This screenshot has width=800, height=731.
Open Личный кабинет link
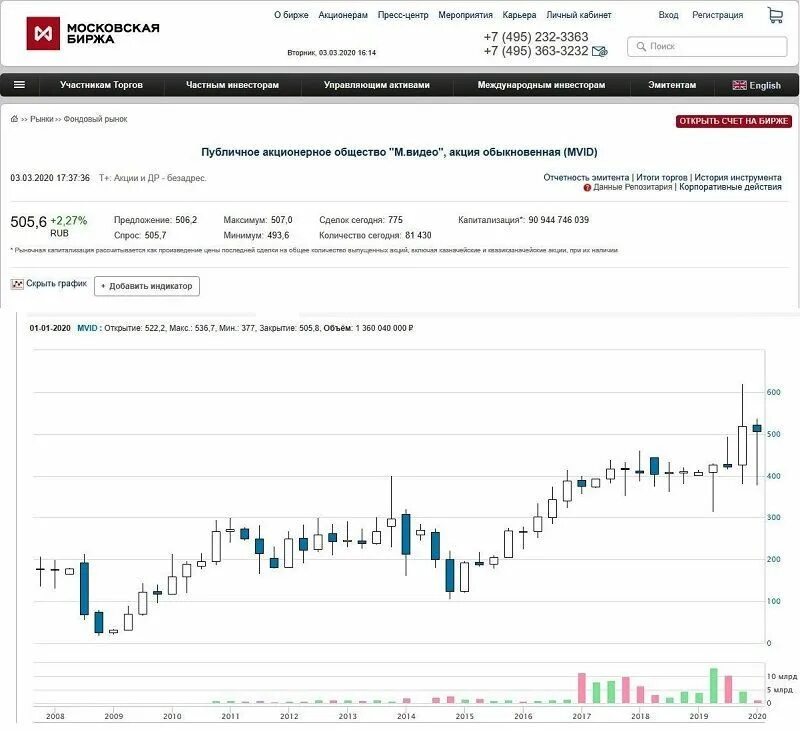(579, 15)
